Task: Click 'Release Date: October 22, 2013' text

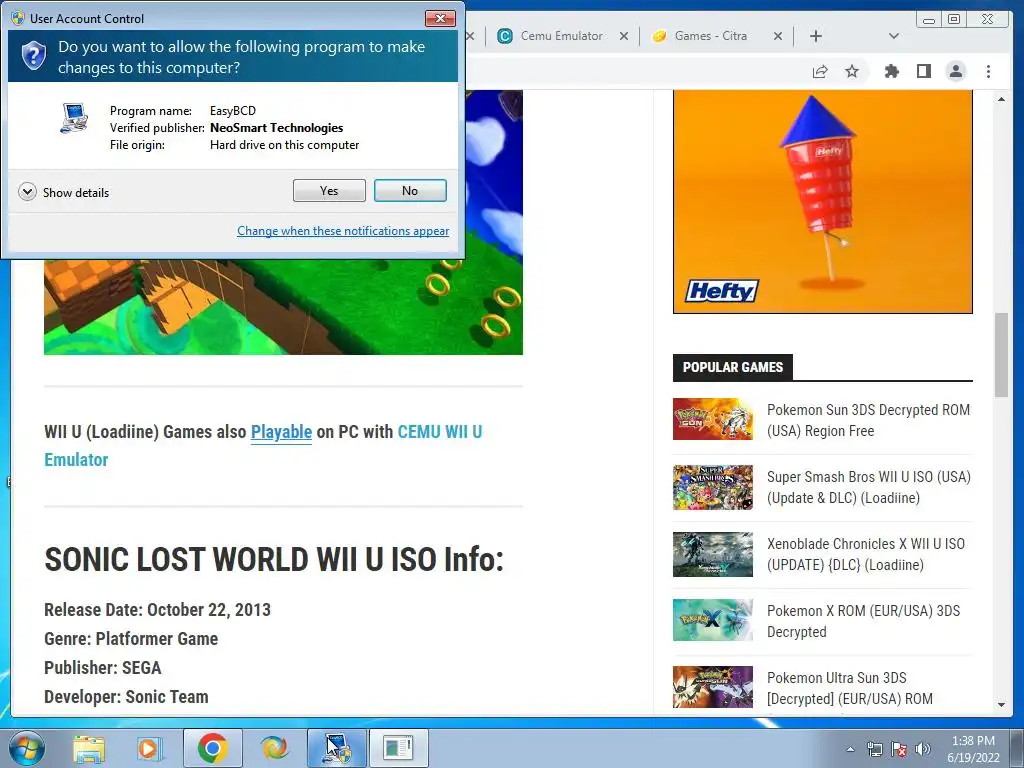Action: [x=157, y=609]
